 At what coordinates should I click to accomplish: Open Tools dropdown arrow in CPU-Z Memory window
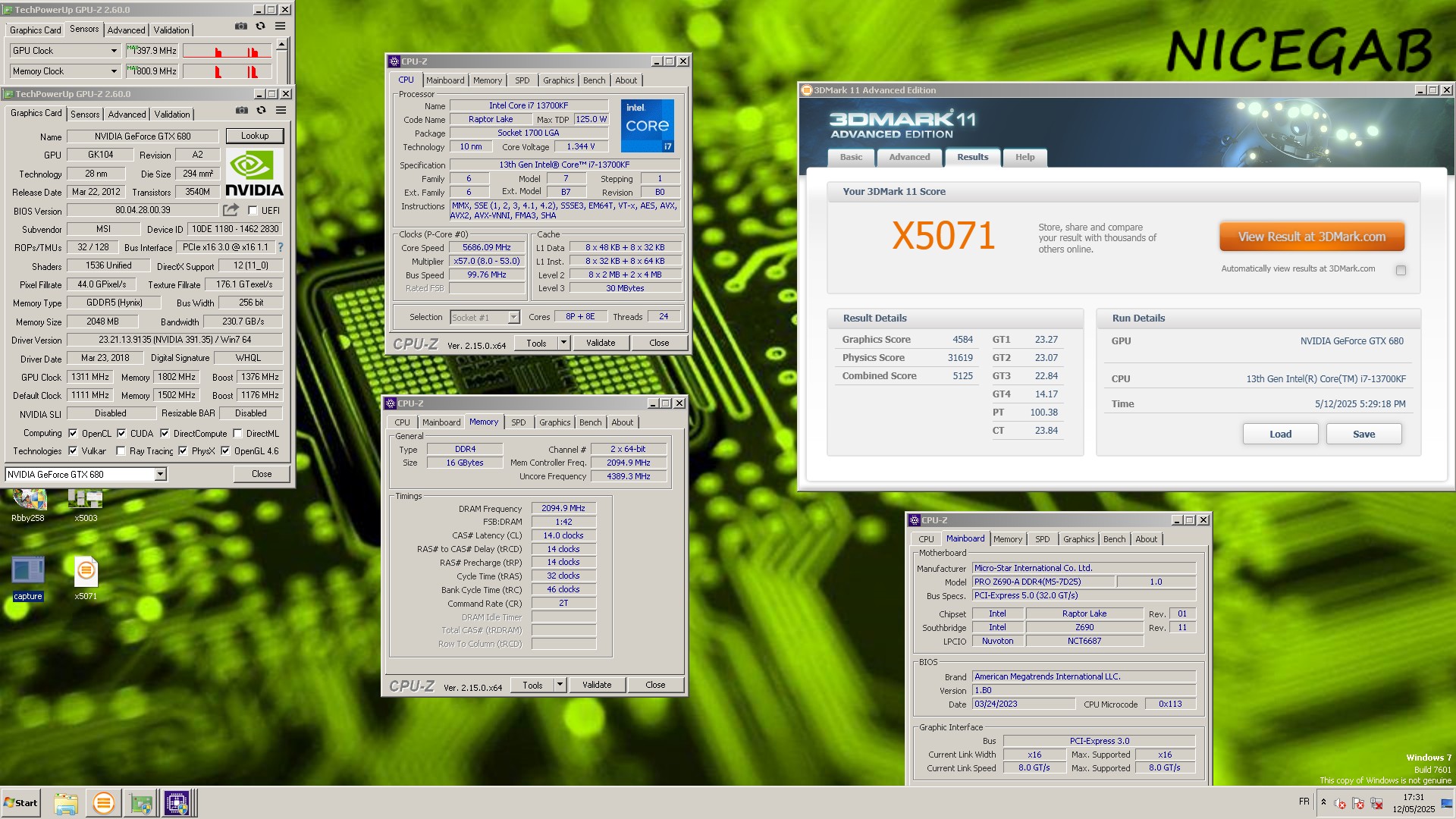560,685
